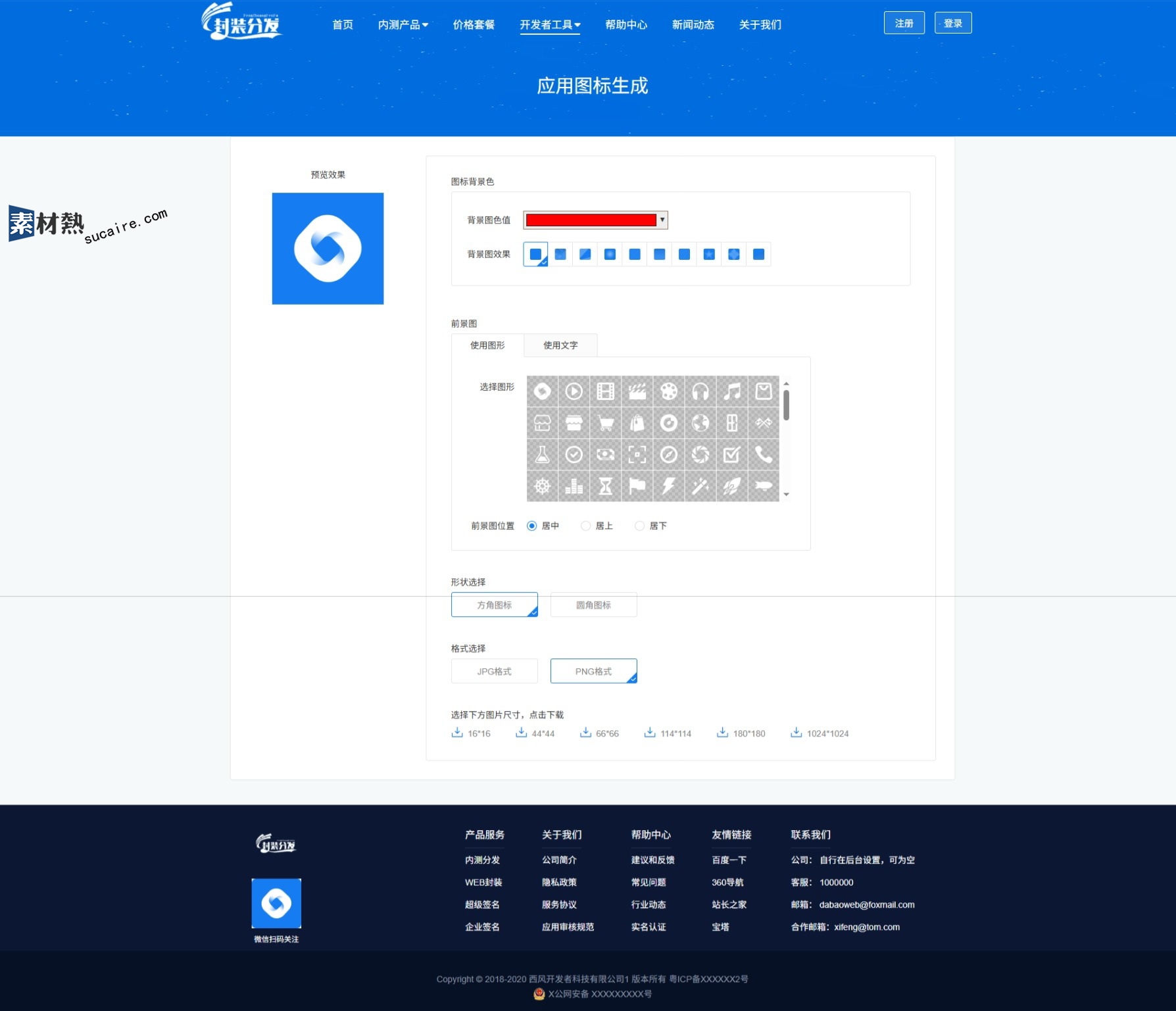Select 居中 foreground position radio

tap(531, 526)
